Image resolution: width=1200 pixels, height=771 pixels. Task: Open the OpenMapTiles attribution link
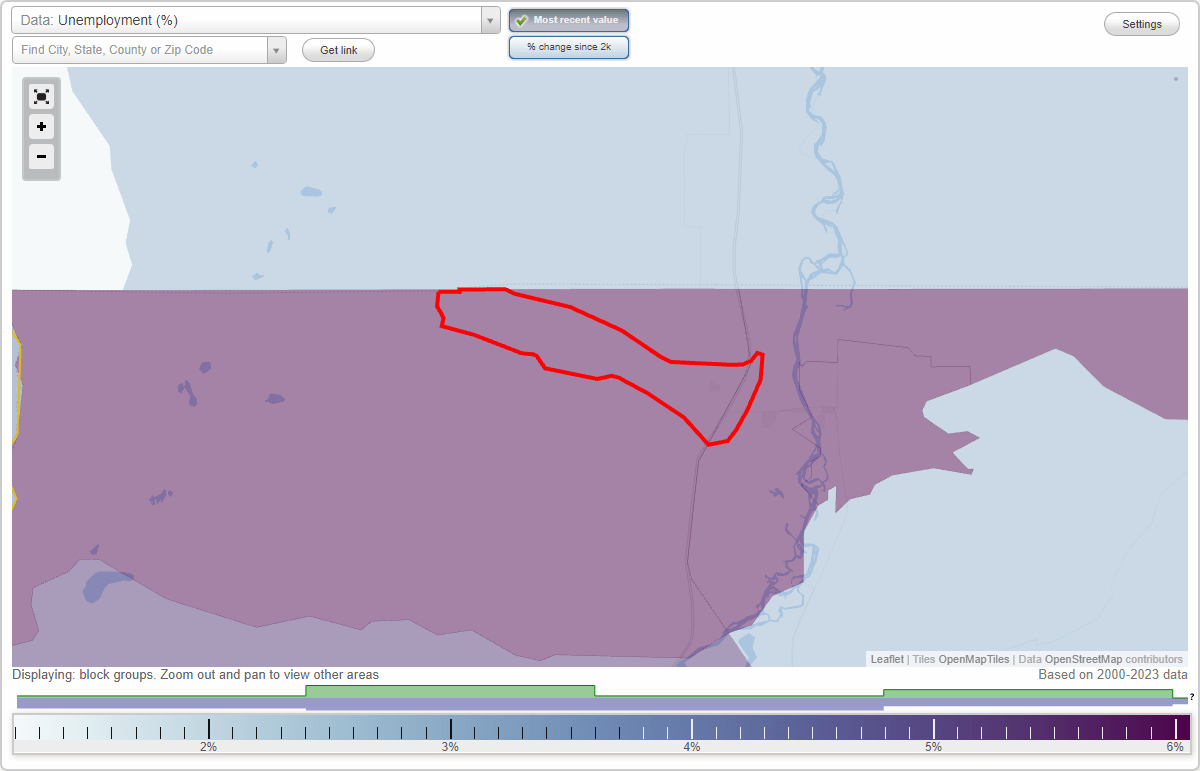tap(974, 659)
